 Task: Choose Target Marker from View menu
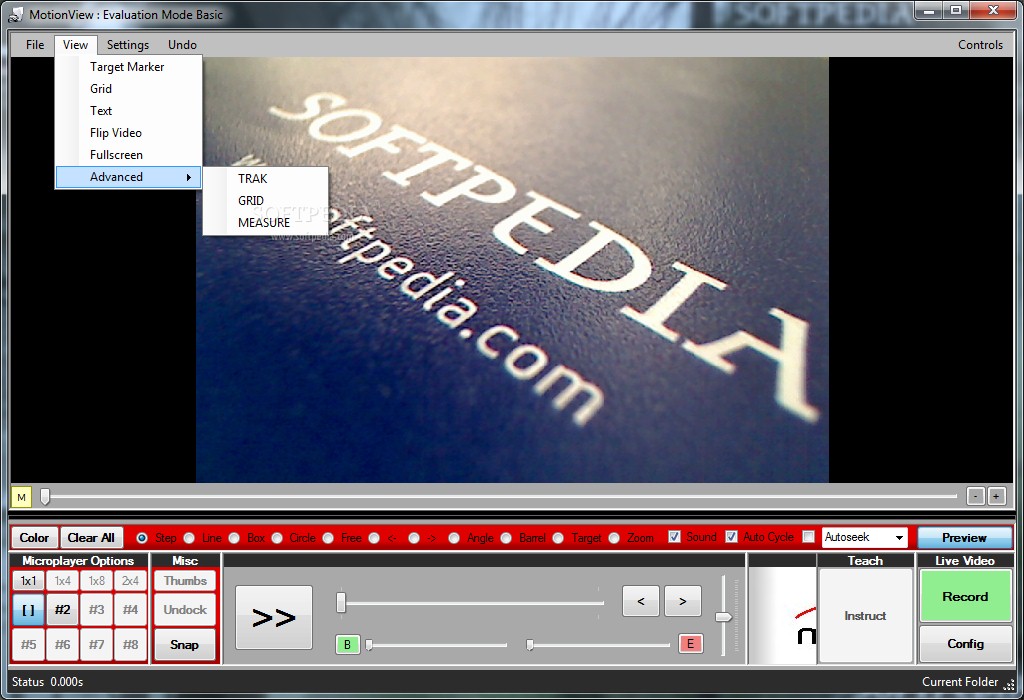(x=129, y=67)
